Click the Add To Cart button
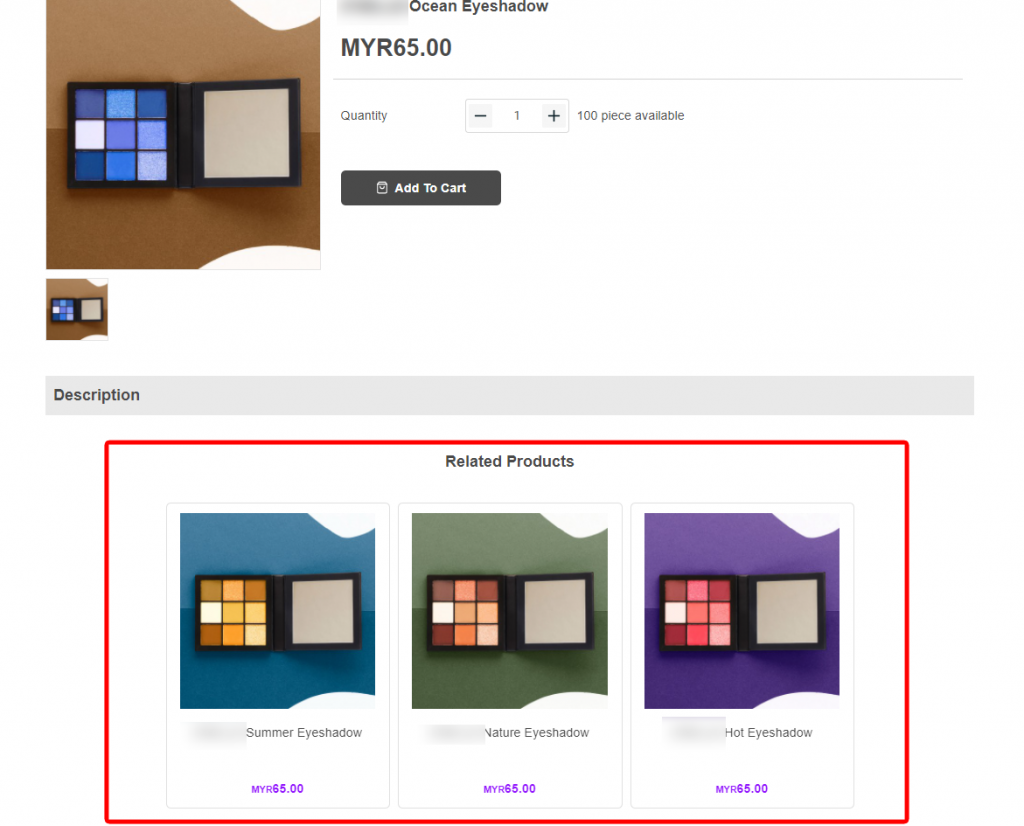 [421, 188]
